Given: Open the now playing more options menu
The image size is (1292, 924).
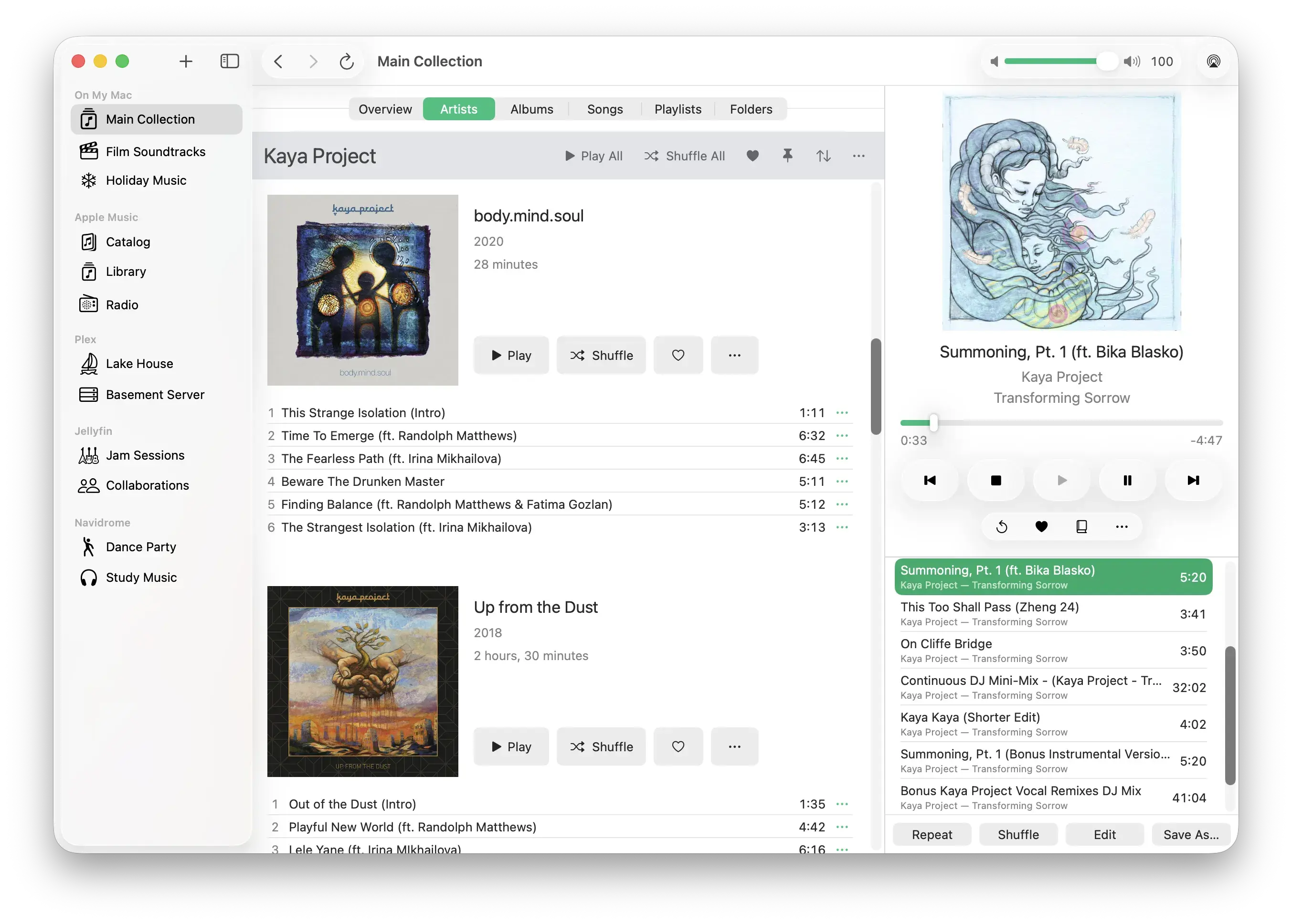Looking at the screenshot, I should [x=1121, y=527].
